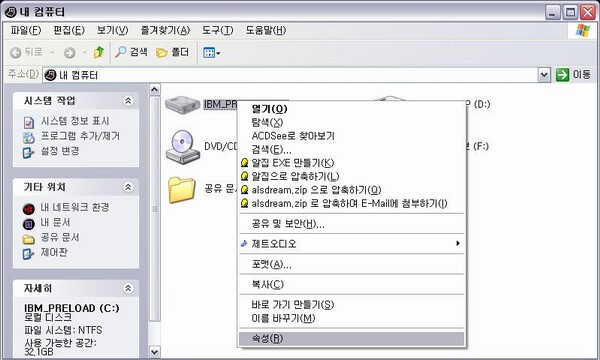600x360 pixels.
Task: Choose 공유 및 보안(H)... in context menu
Action: coord(351,224)
